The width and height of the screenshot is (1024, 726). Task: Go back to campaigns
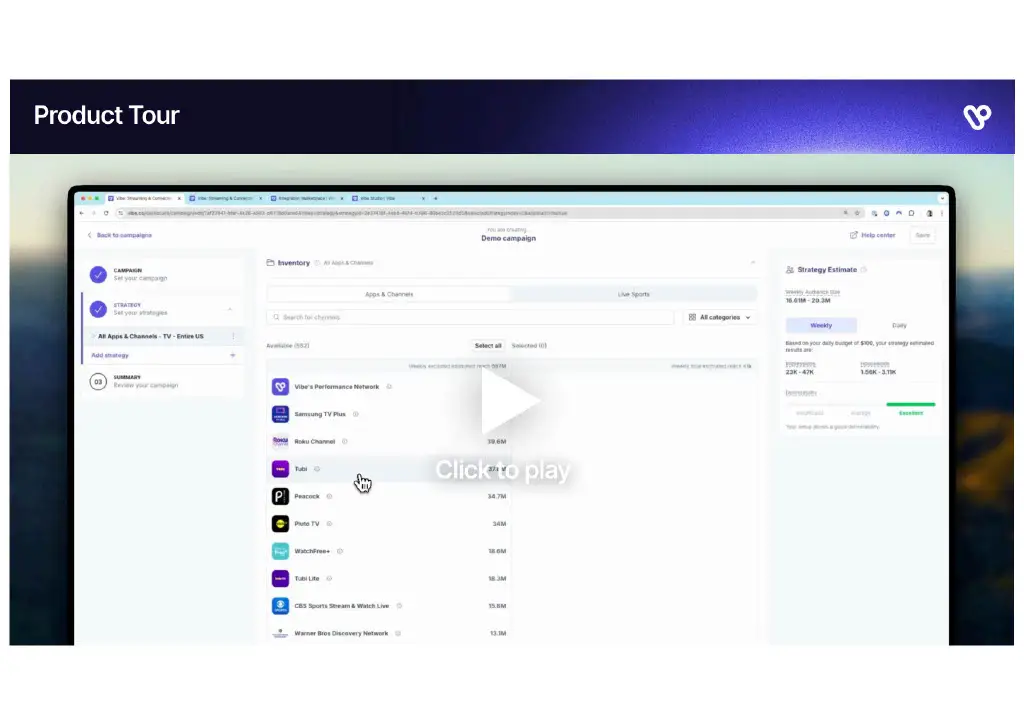coord(119,235)
